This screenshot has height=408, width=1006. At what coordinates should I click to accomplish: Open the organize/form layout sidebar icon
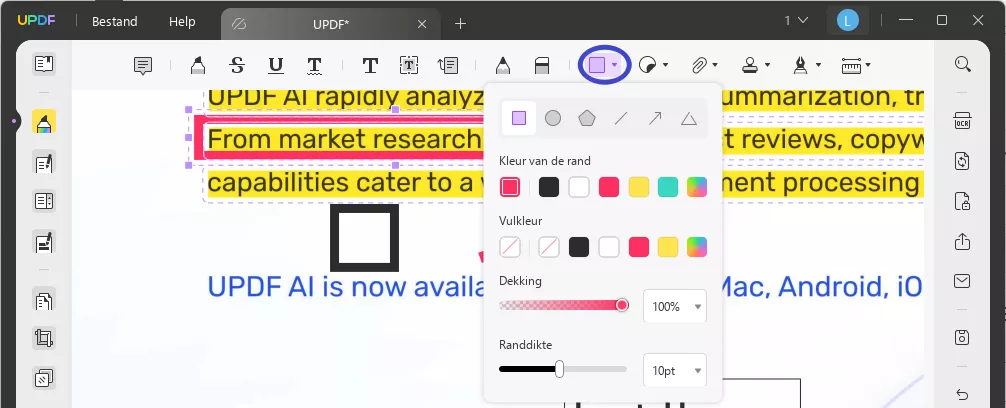tap(44, 202)
